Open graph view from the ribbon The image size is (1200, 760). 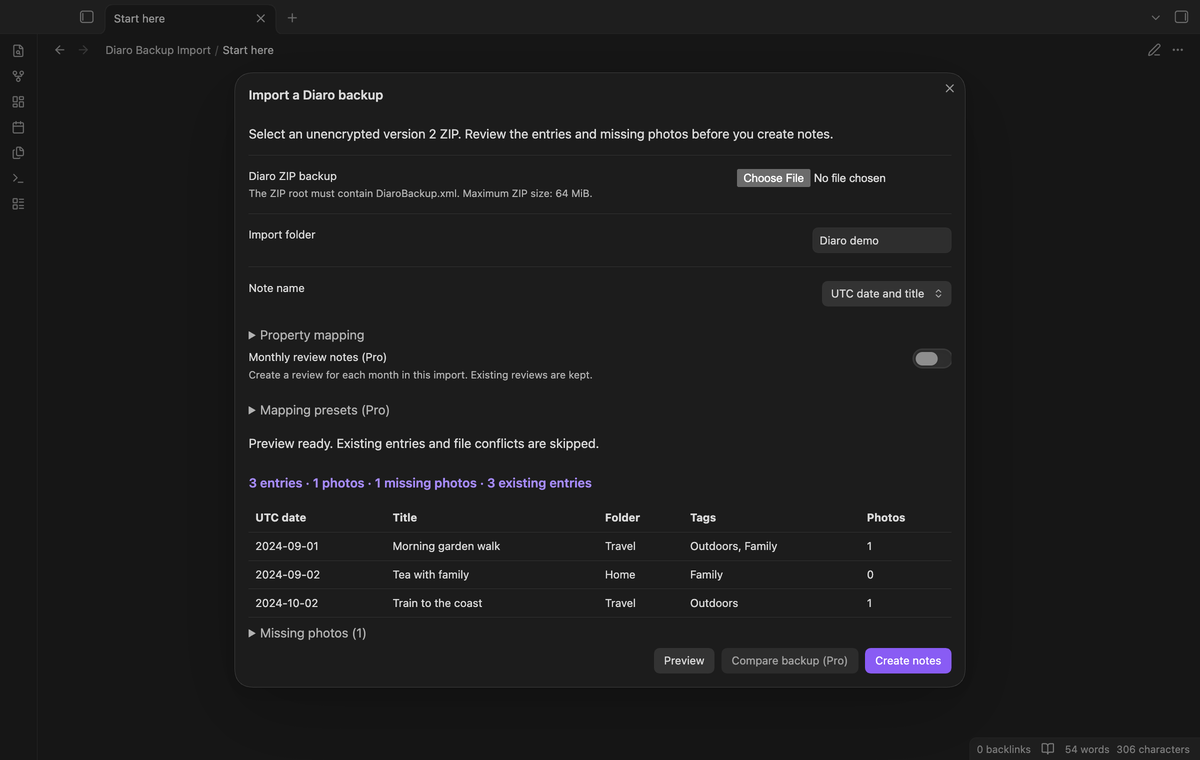pyautogui.click(x=18, y=76)
